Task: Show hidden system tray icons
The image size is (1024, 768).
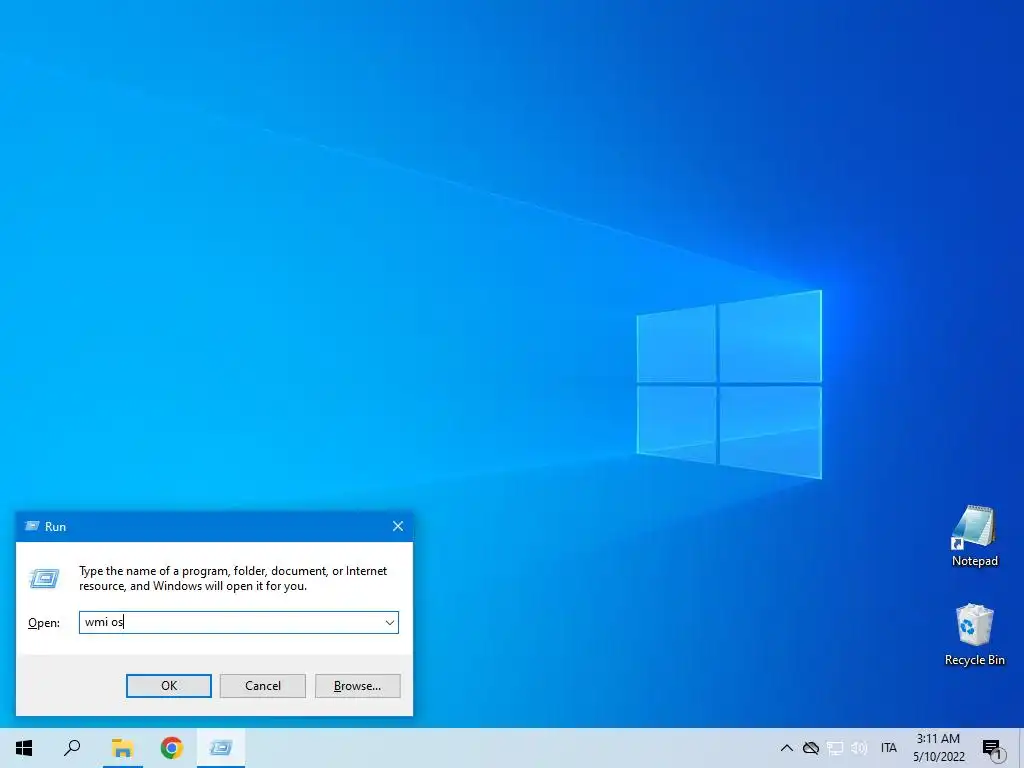Action: click(x=787, y=748)
